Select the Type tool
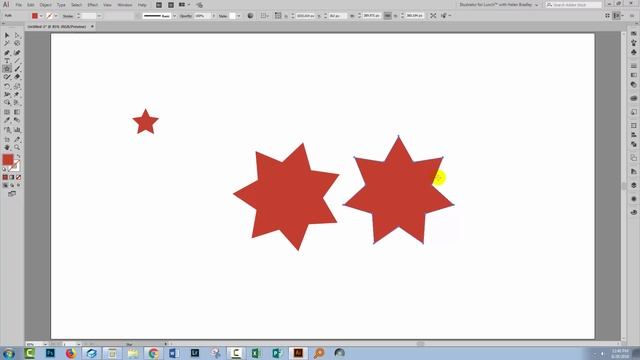Screen dimensions: 640x360 (7, 61)
